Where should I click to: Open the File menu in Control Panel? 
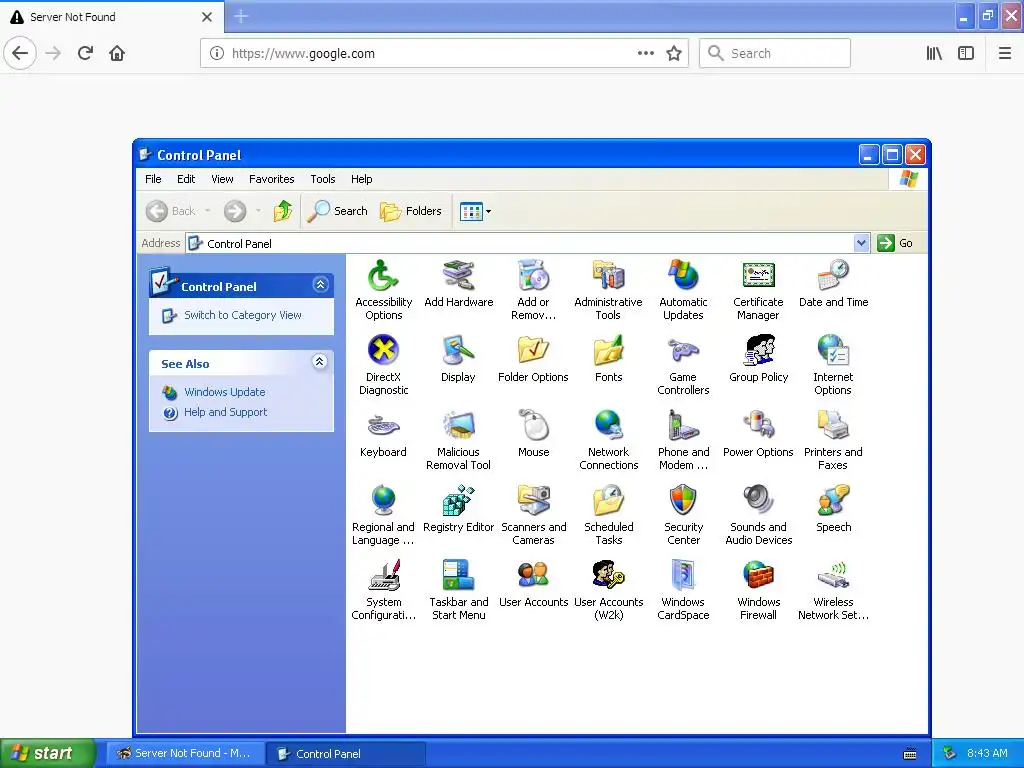[153, 179]
